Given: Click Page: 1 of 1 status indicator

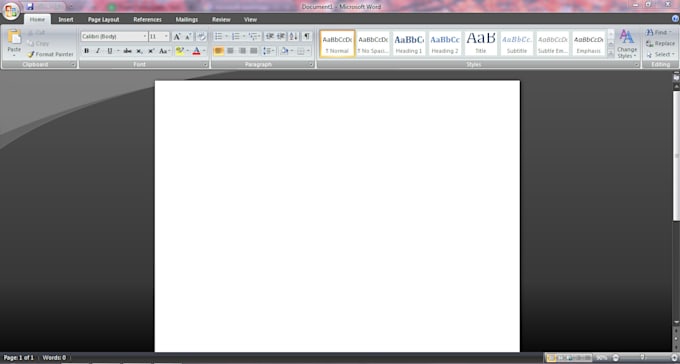Looking at the screenshot, I should [19, 358].
